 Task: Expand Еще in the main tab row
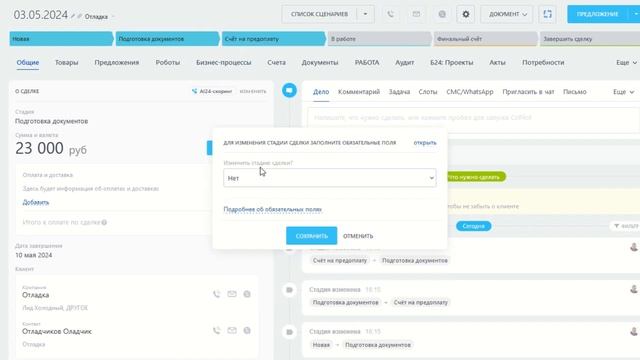[x=626, y=62]
